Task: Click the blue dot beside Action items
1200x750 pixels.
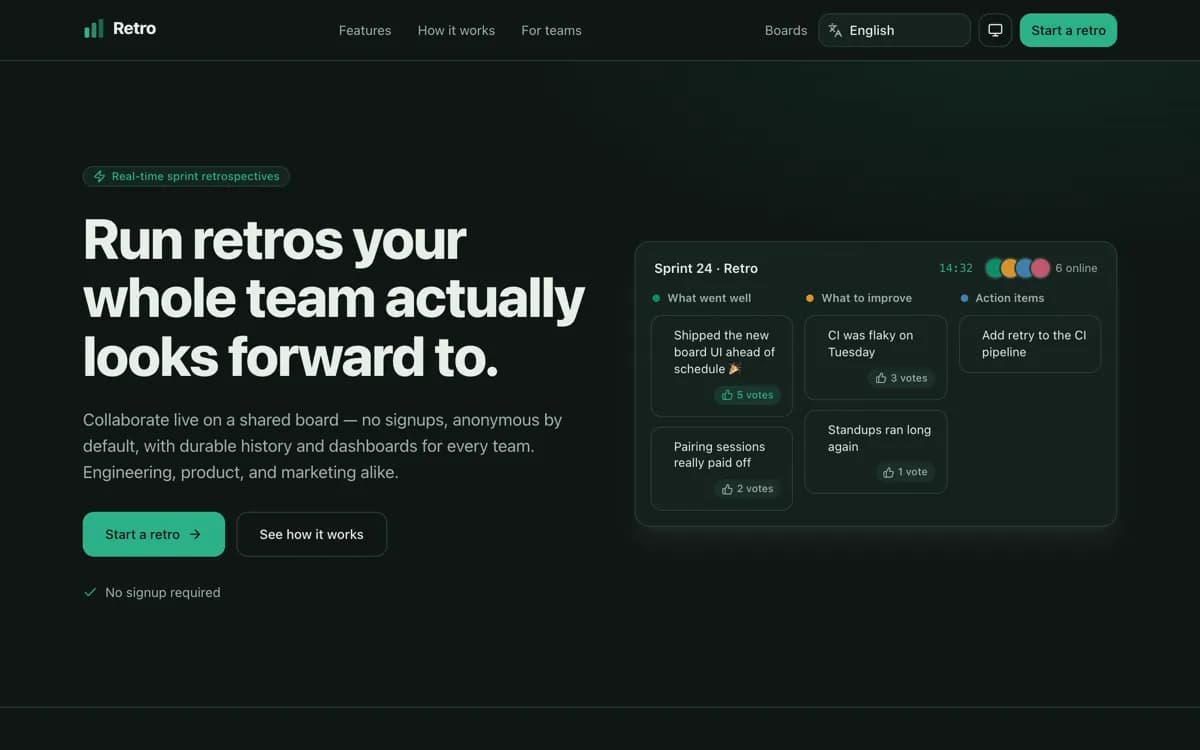Action: (964, 298)
